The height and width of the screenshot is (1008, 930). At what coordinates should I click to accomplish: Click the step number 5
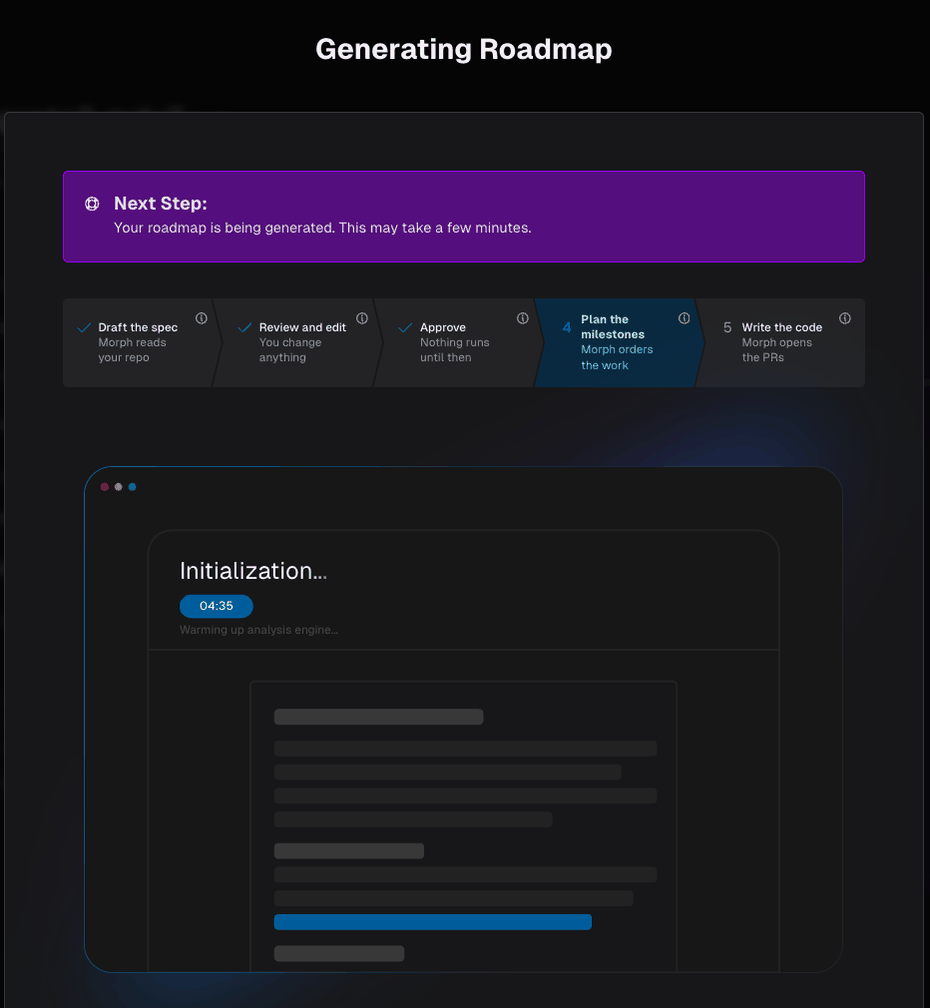727,328
